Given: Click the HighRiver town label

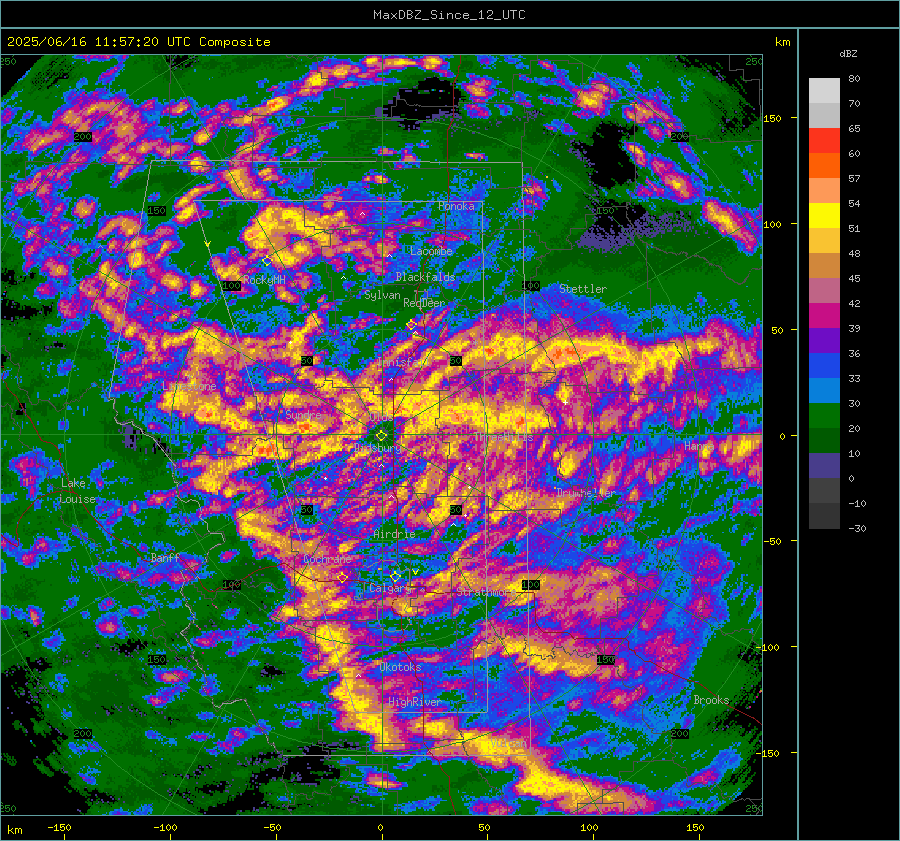Looking at the screenshot, I should 414,702.
